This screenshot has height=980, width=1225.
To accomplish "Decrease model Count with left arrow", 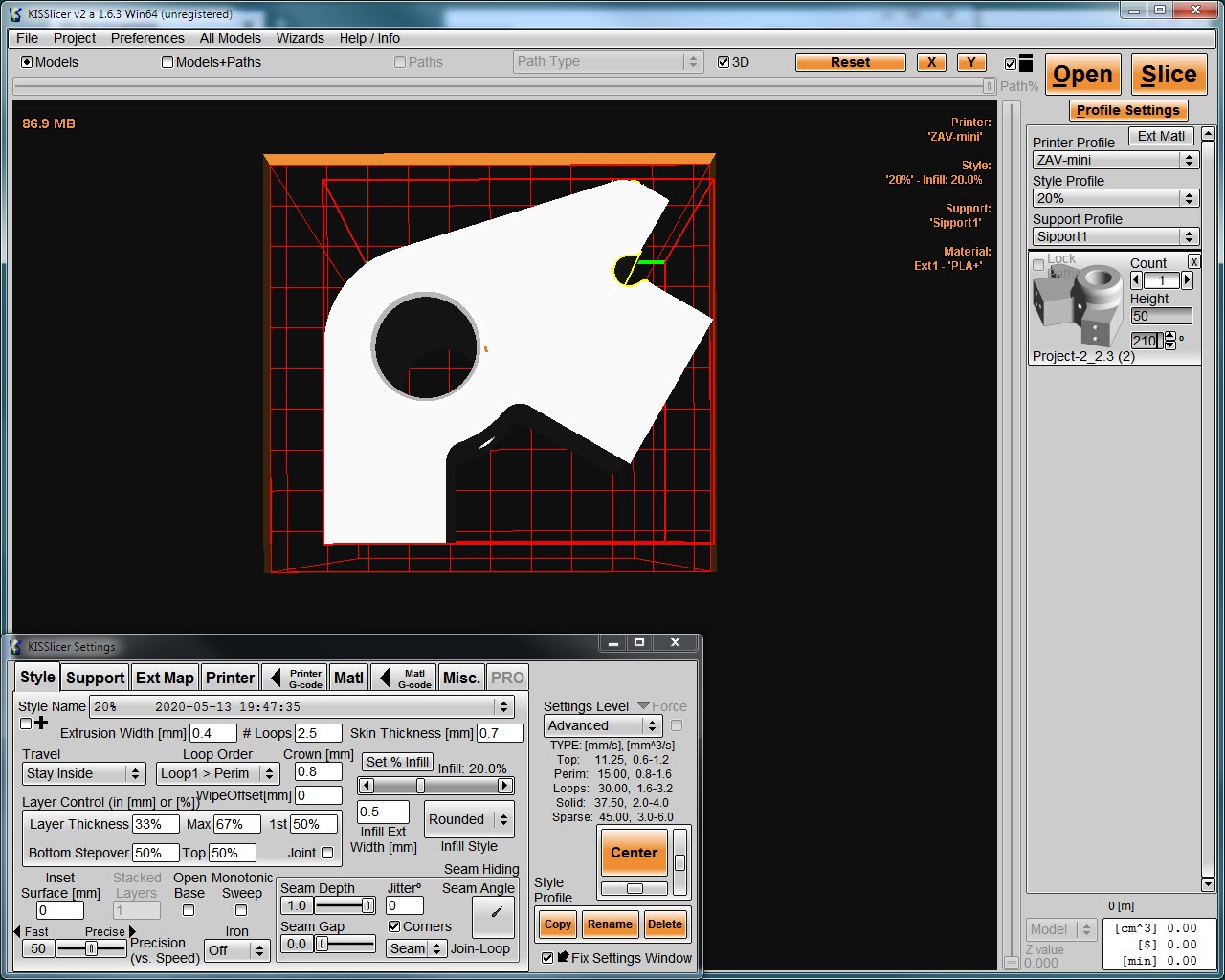I will point(1137,280).
